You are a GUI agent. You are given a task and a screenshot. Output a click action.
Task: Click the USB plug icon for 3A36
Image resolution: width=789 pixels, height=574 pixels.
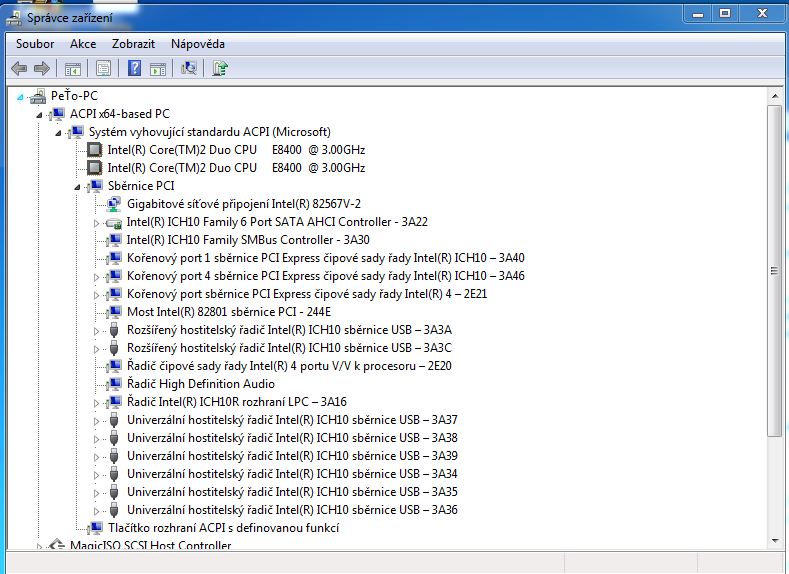click(x=114, y=510)
